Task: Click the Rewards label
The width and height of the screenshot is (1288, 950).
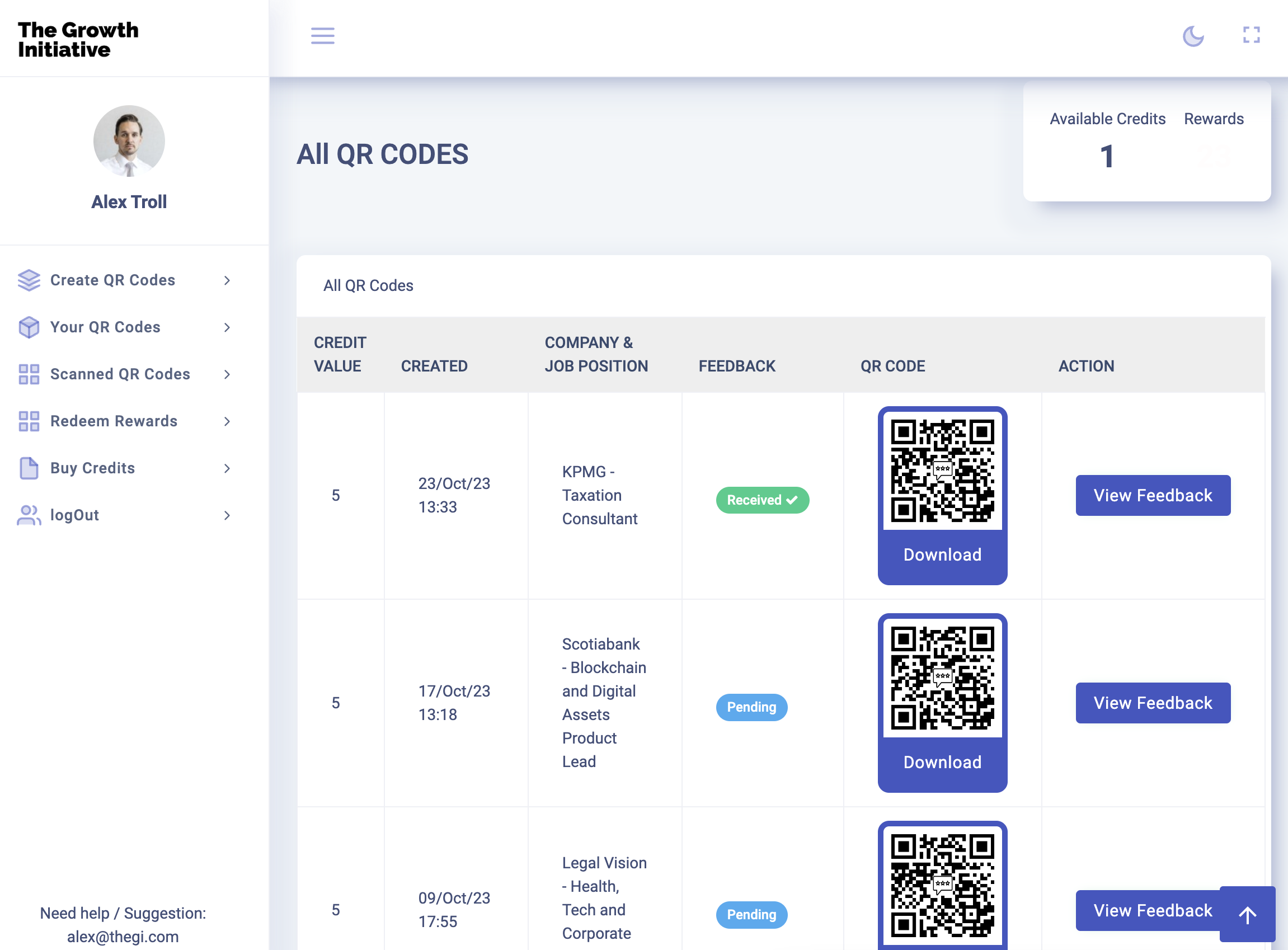Action: pyautogui.click(x=1214, y=119)
